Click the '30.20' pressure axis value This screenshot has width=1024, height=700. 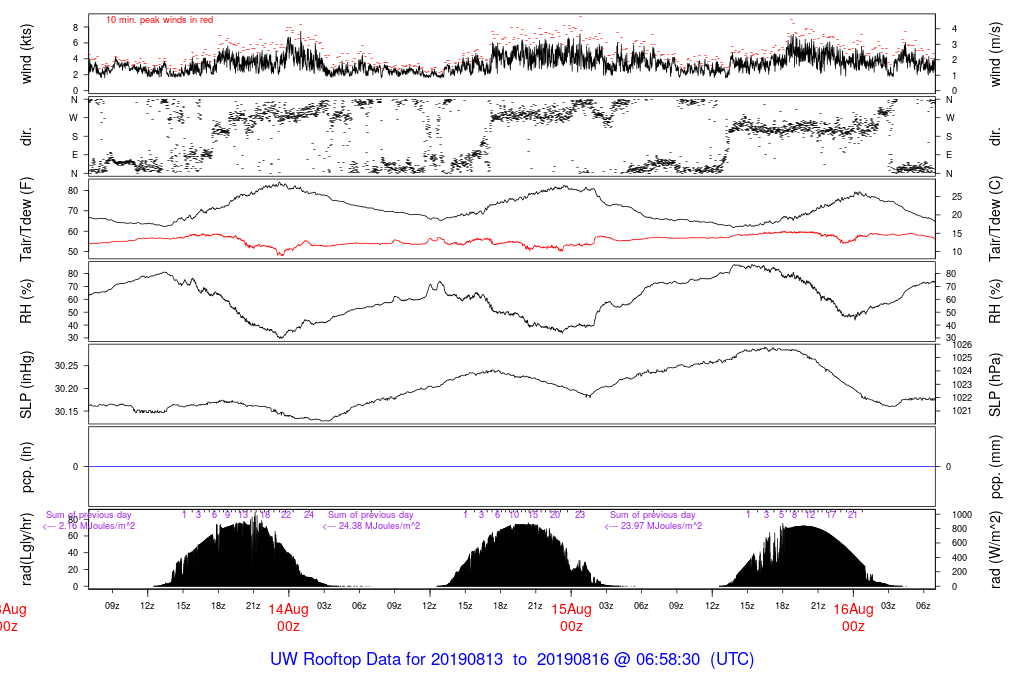point(66,389)
